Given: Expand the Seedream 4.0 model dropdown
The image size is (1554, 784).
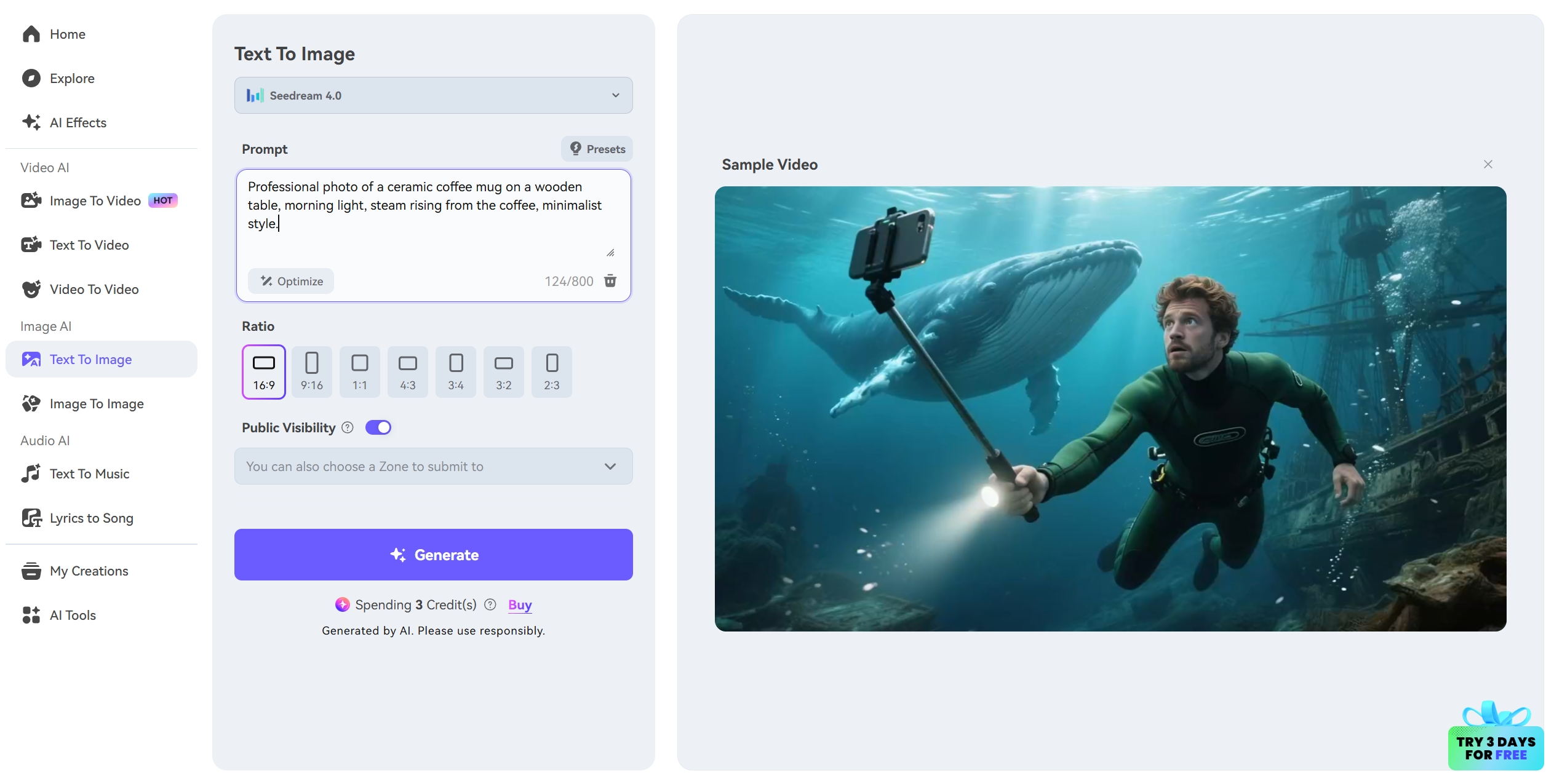Looking at the screenshot, I should point(433,95).
